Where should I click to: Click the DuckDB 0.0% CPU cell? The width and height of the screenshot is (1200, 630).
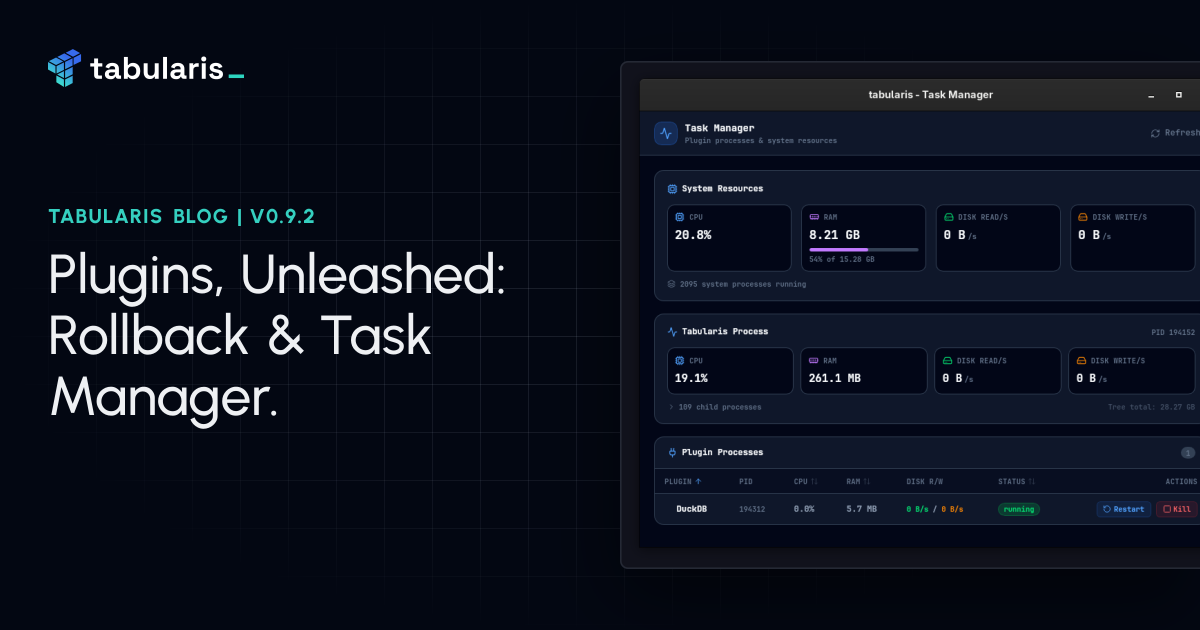804,509
